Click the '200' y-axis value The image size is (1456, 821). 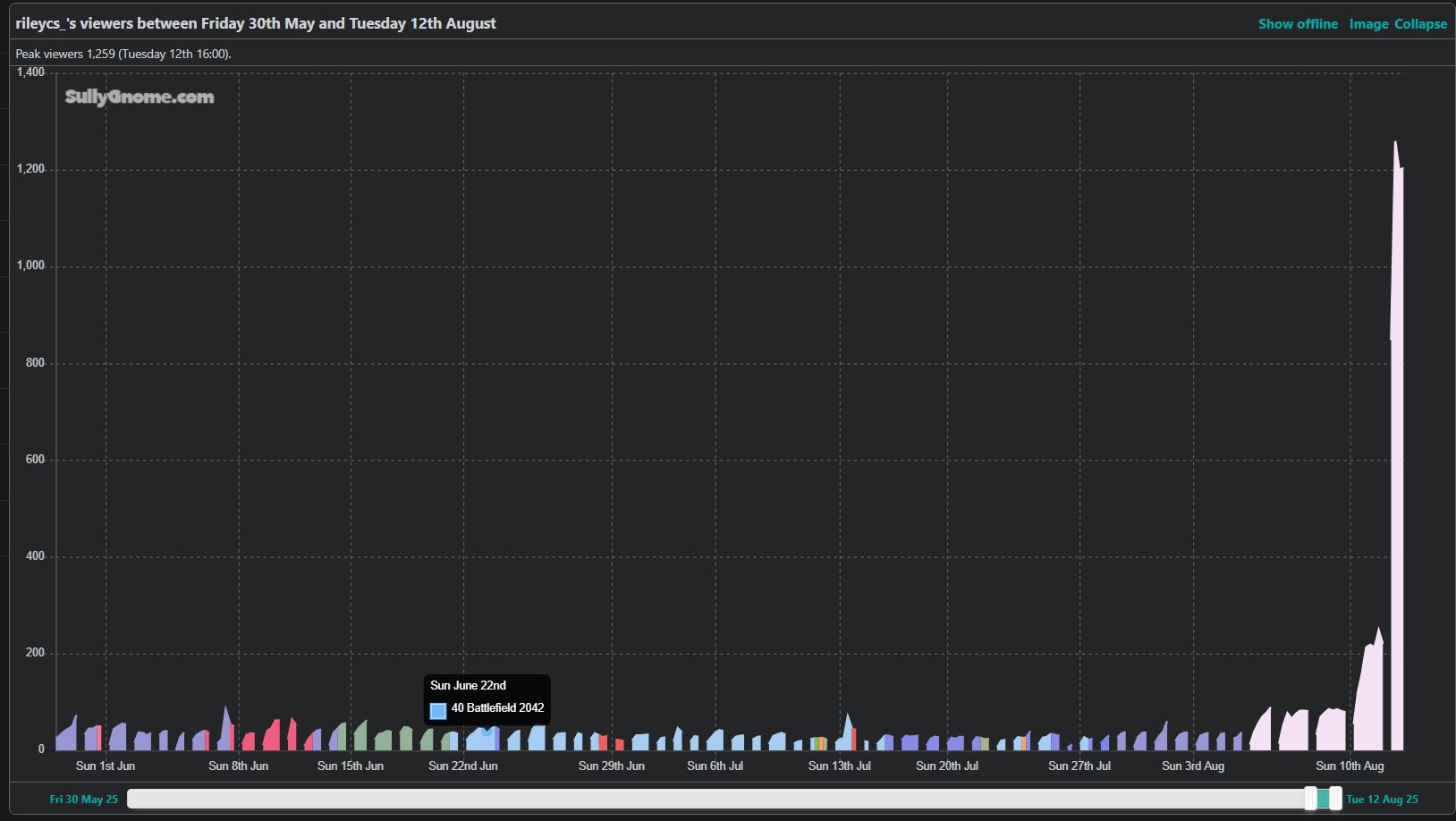point(35,653)
